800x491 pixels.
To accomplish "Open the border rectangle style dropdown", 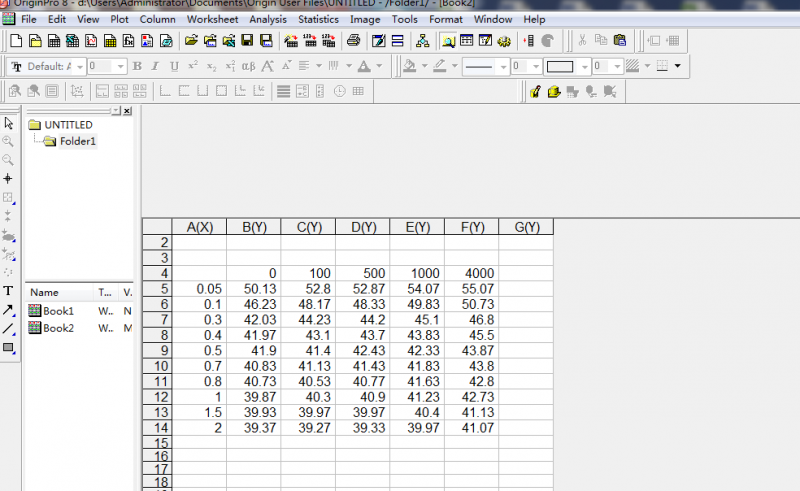I will pyautogui.click(x=584, y=67).
